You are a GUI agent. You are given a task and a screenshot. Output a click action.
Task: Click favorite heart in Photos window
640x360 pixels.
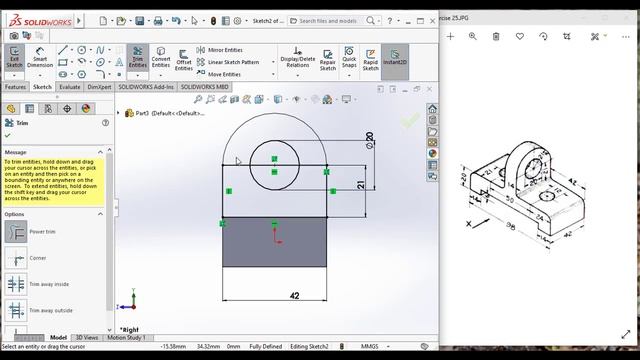point(520,36)
